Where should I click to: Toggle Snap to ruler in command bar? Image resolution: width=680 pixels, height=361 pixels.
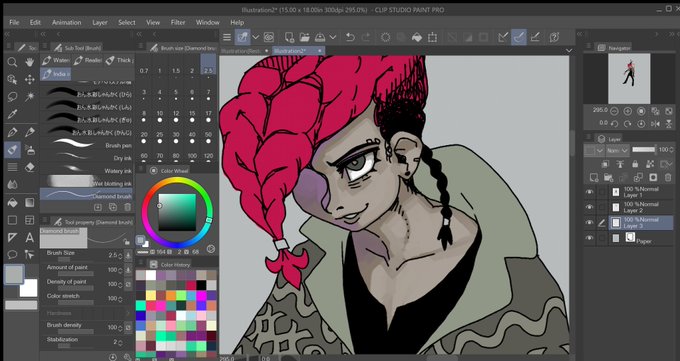[503, 37]
